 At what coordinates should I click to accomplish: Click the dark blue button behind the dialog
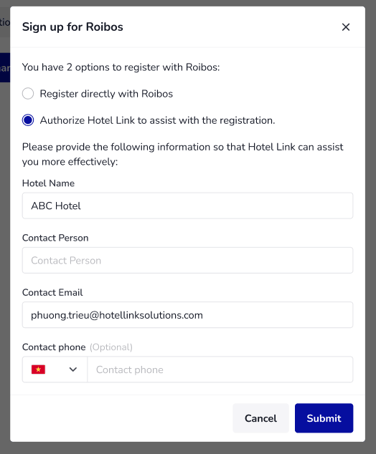tap(5, 67)
